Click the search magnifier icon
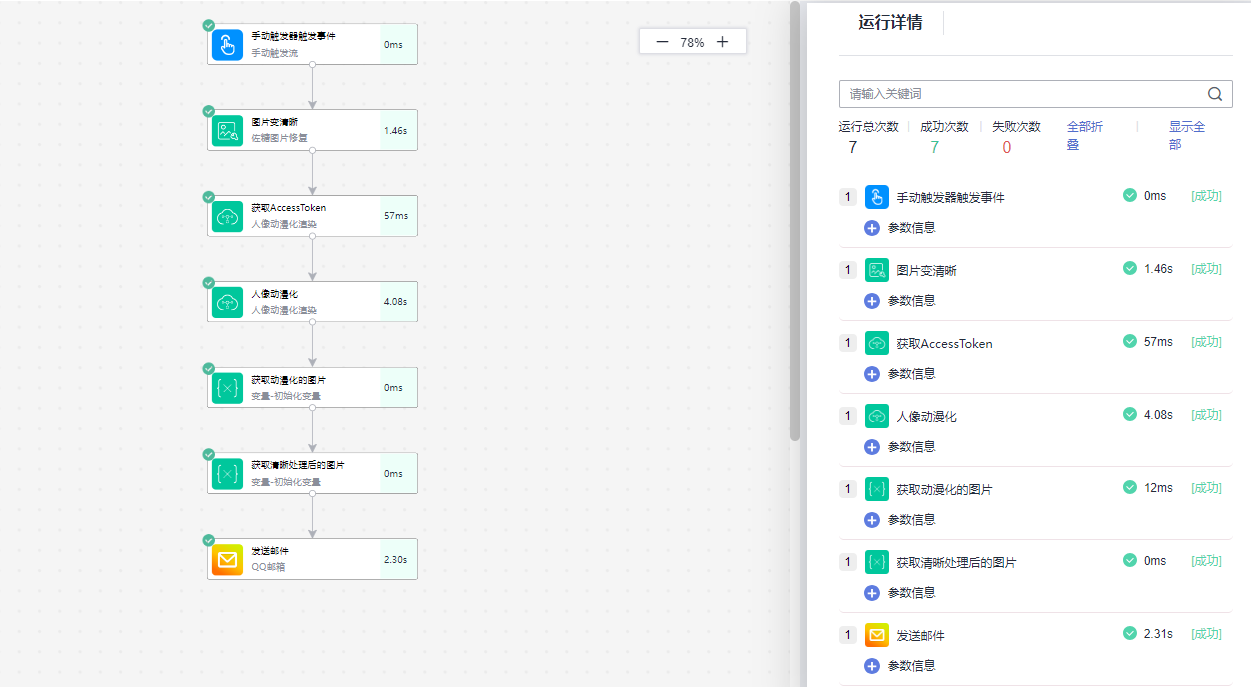Viewport: 1251px width, 687px height. click(1215, 94)
